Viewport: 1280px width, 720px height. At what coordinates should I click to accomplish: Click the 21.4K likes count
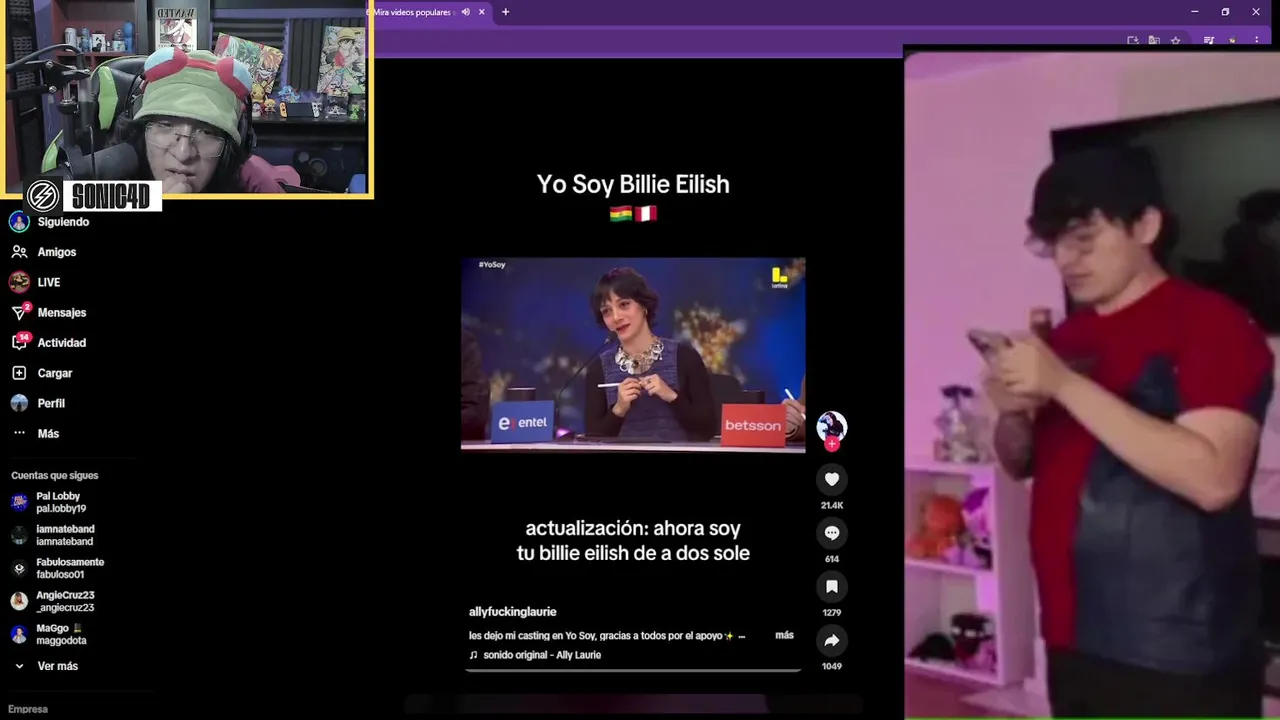pyautogui.click(x=831, y=506)
